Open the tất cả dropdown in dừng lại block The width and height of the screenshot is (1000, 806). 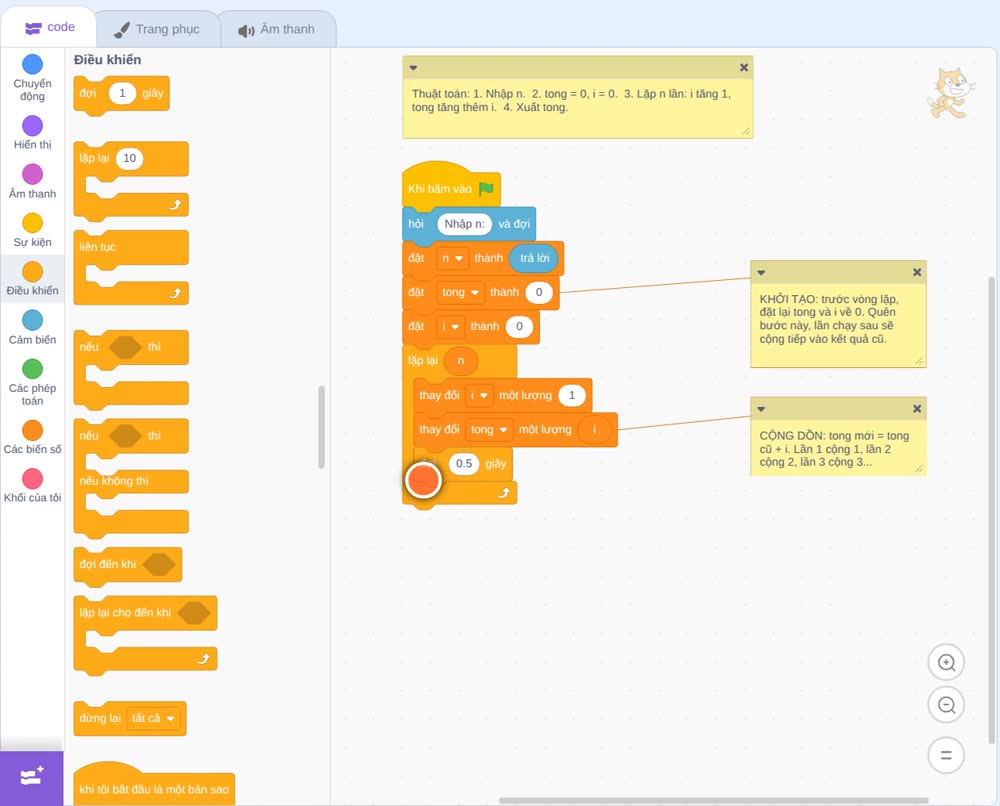pyautogui.click(x=152, y=719)
